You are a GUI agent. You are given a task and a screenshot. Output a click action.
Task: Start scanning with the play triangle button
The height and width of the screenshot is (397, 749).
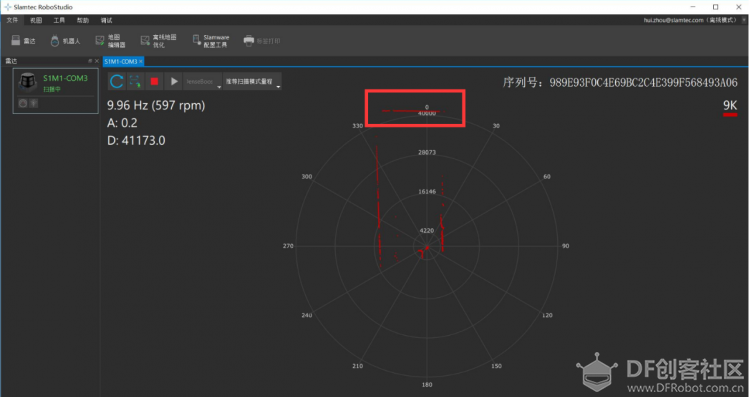[174, 81]
